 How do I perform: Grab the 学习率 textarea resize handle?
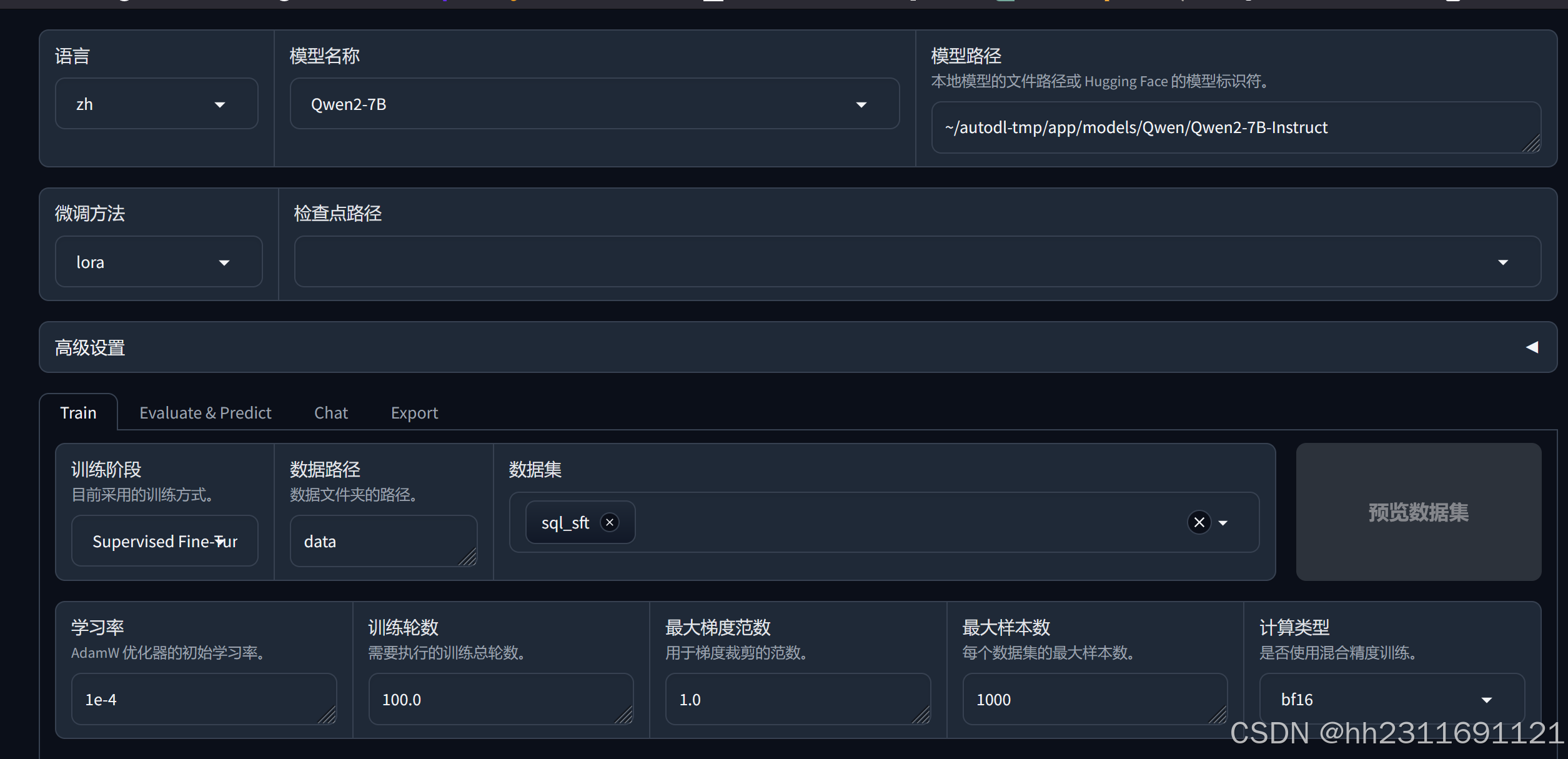pyautogui.click(x=327, y=715)
